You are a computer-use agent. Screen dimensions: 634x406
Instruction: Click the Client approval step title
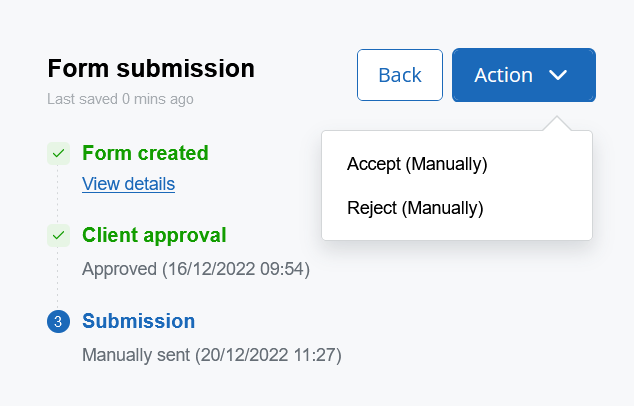tap(154, 236)
